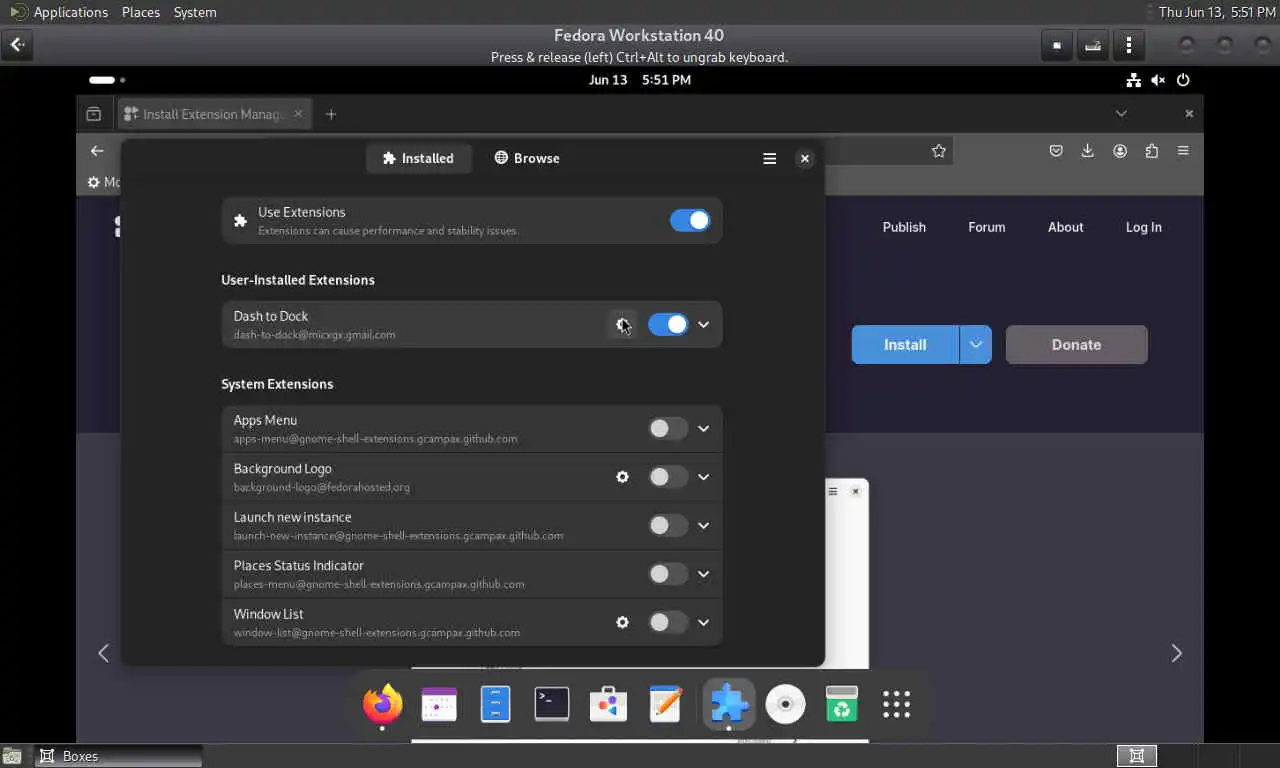Select Boxes in the bottom taskbar
This screenshot has width=1280, height=768.
click(x=118, y=756)
